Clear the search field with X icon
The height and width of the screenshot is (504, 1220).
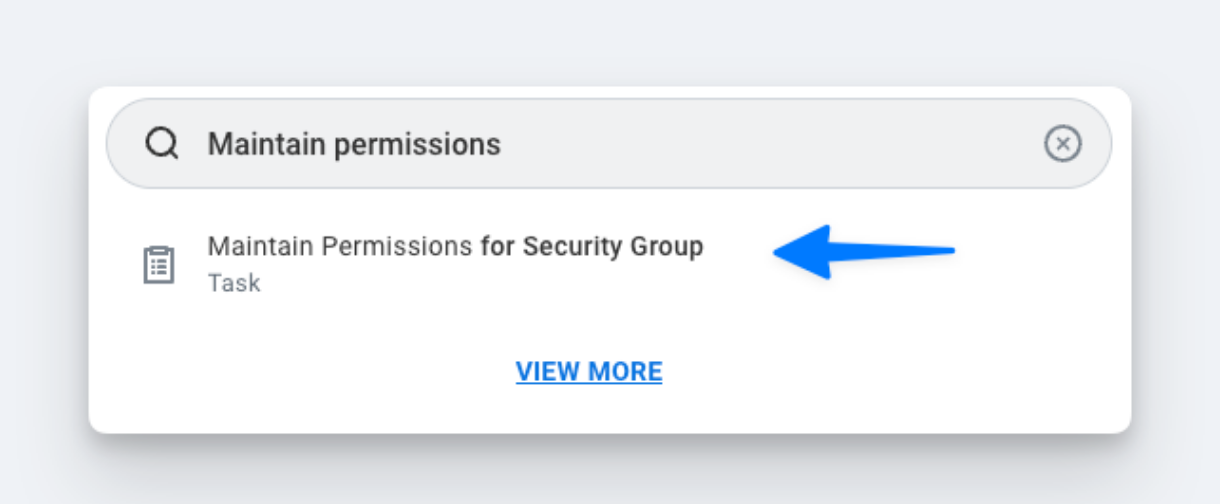click(1062, 145)
